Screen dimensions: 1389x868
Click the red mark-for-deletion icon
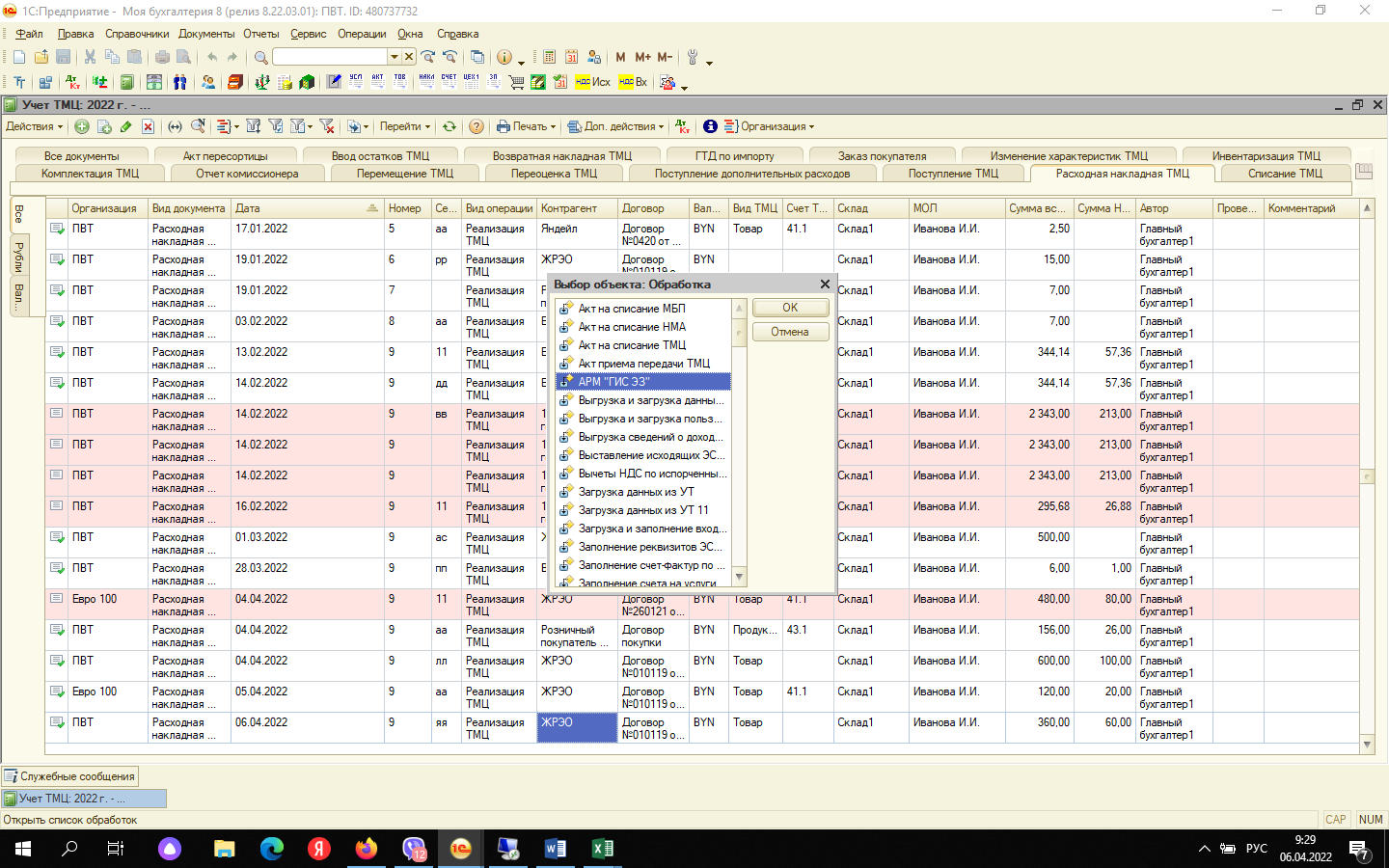(x=148, y=126)
